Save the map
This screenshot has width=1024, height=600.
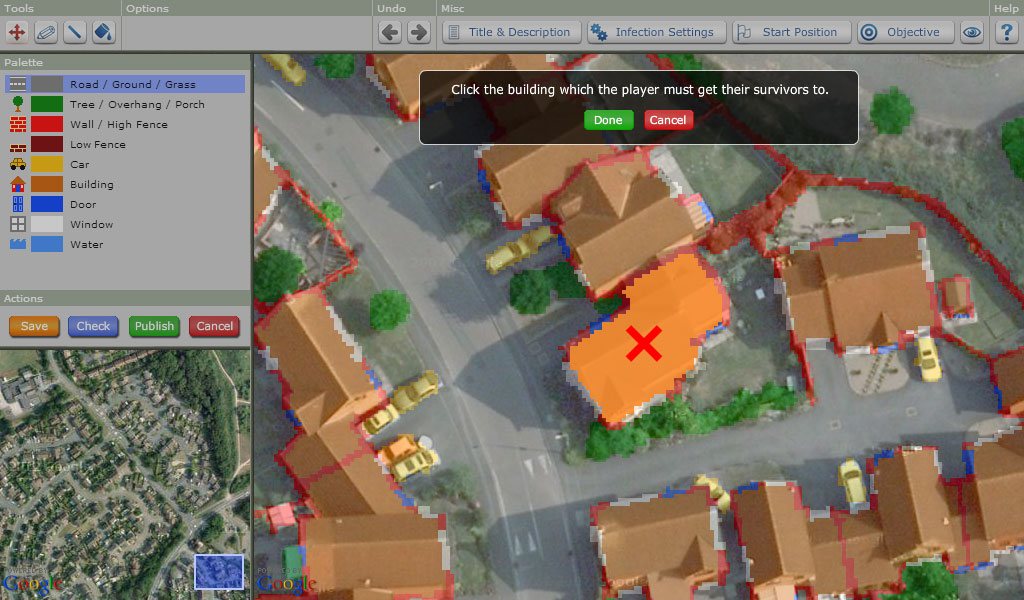(x=34, y=326)
